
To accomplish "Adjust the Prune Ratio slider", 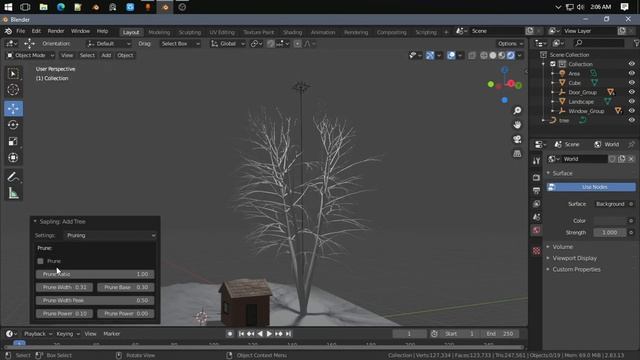I will click(95, 274).
